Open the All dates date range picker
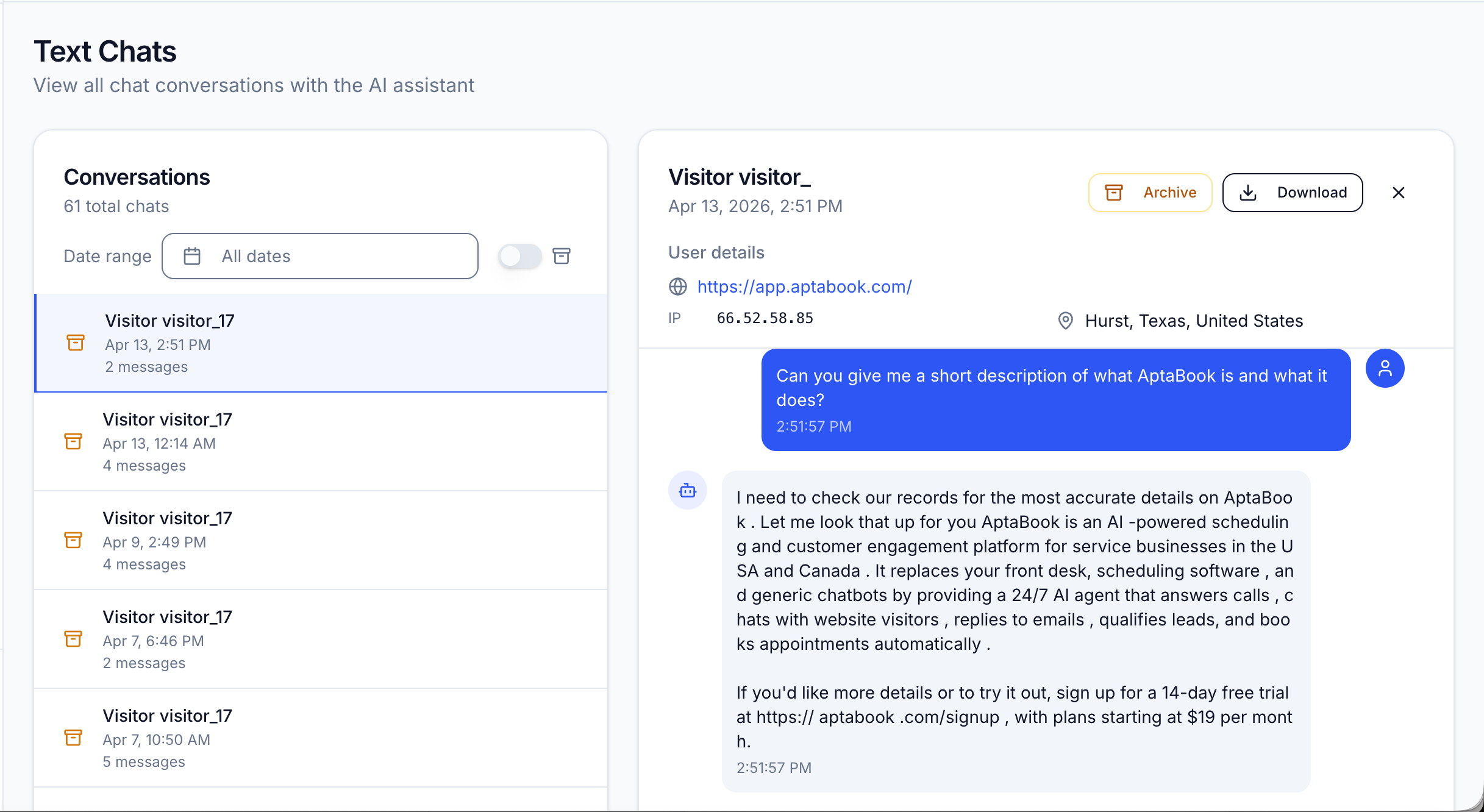Viewport: 1484px width, 812px height. 320,256
